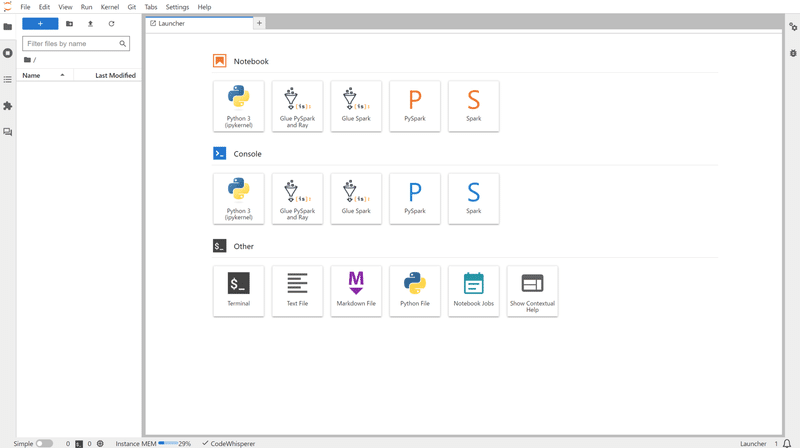
Task: Click the blue new launcher button
Action: pos(40,23)
